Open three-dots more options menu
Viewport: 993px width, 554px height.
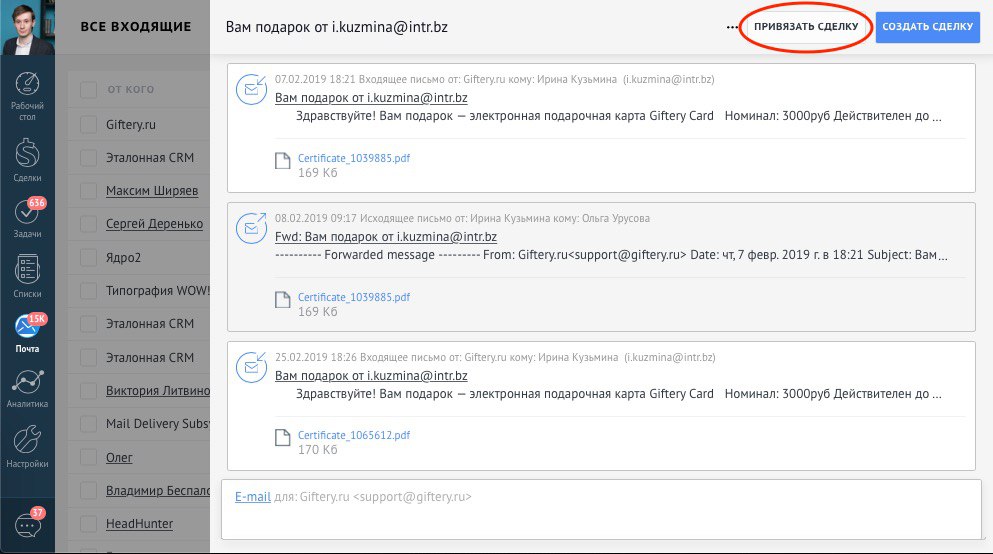pyautogui.click(x=732, y=27)
